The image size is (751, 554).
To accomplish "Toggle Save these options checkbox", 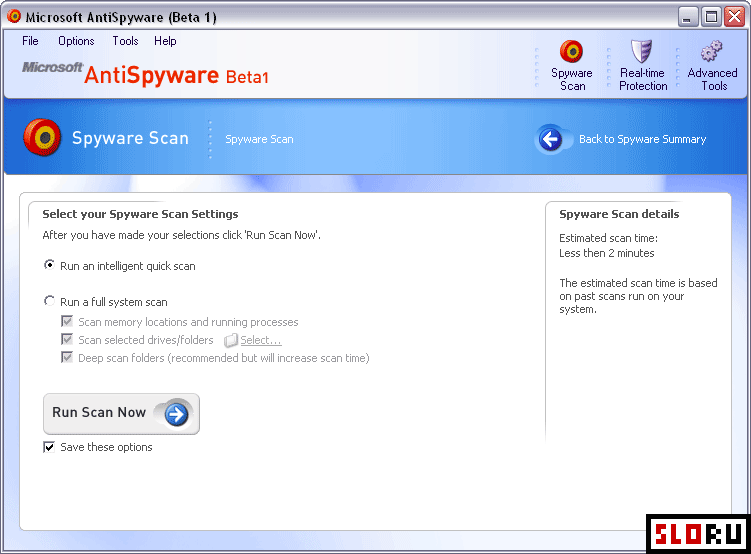I will [x=49, y=447].
